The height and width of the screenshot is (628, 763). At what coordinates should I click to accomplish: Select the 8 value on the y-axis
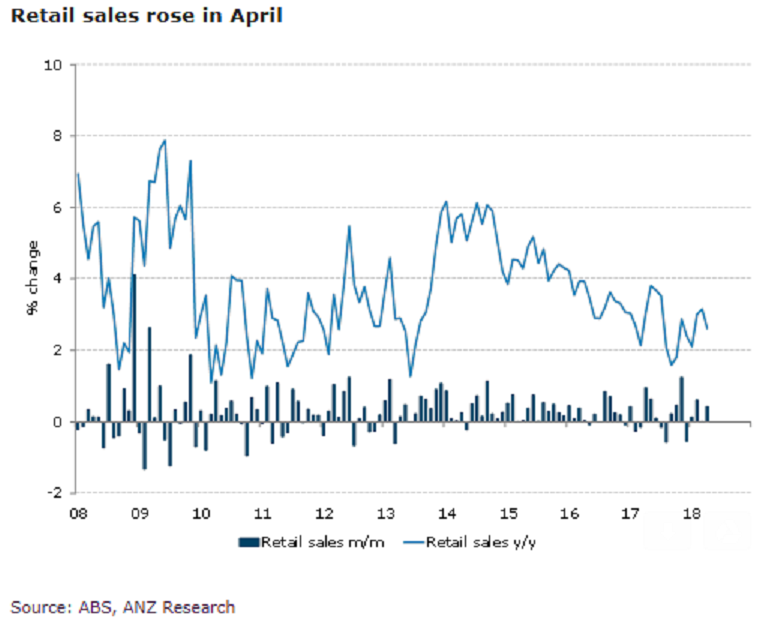pyautogui.click(x=57, y=136)
